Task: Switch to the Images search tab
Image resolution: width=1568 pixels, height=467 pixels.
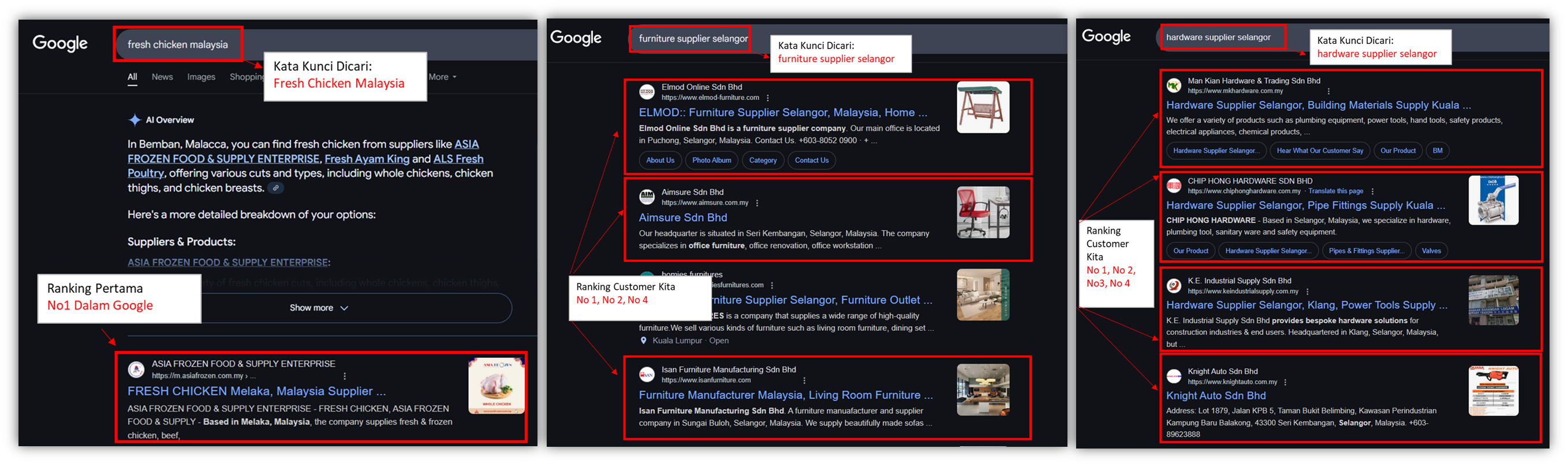Action: coord(201,77)
